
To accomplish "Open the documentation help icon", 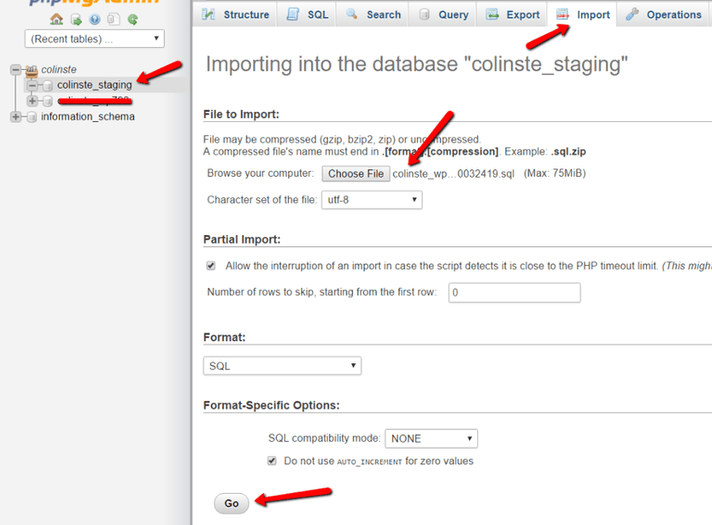I will tap(95, 20).
